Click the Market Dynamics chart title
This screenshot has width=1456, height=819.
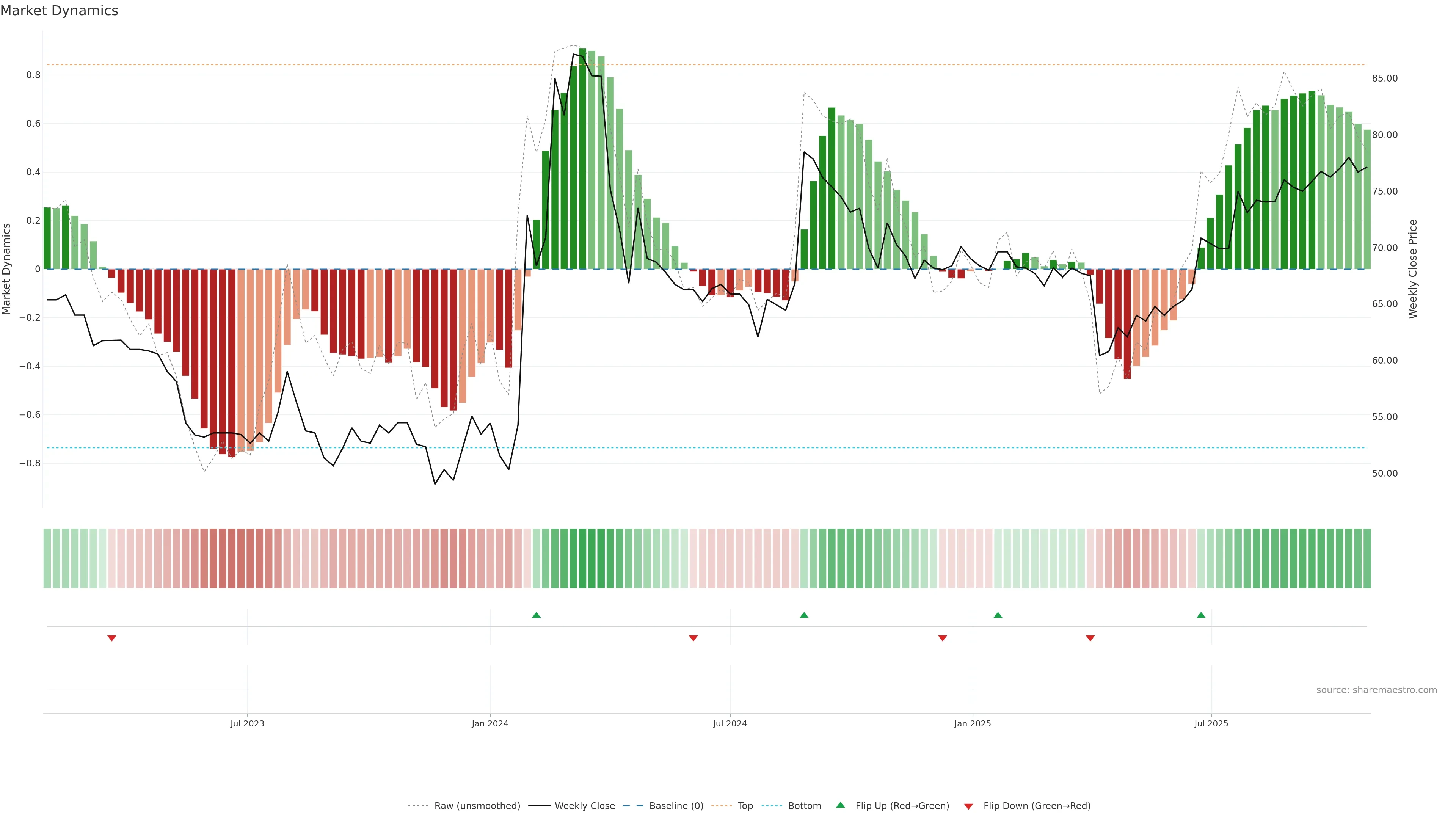tap(60, 11)
